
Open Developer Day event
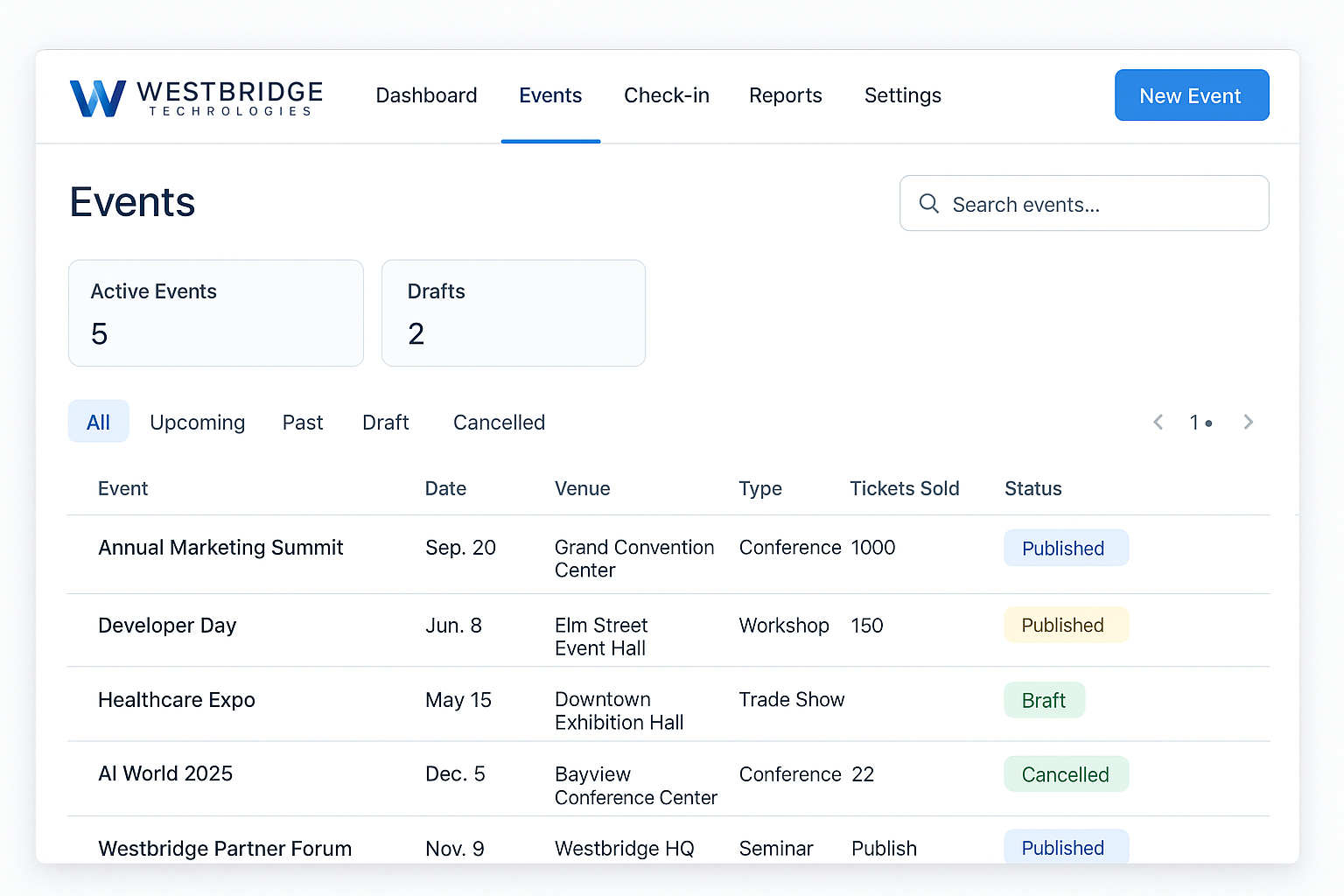tap(167, 626)
